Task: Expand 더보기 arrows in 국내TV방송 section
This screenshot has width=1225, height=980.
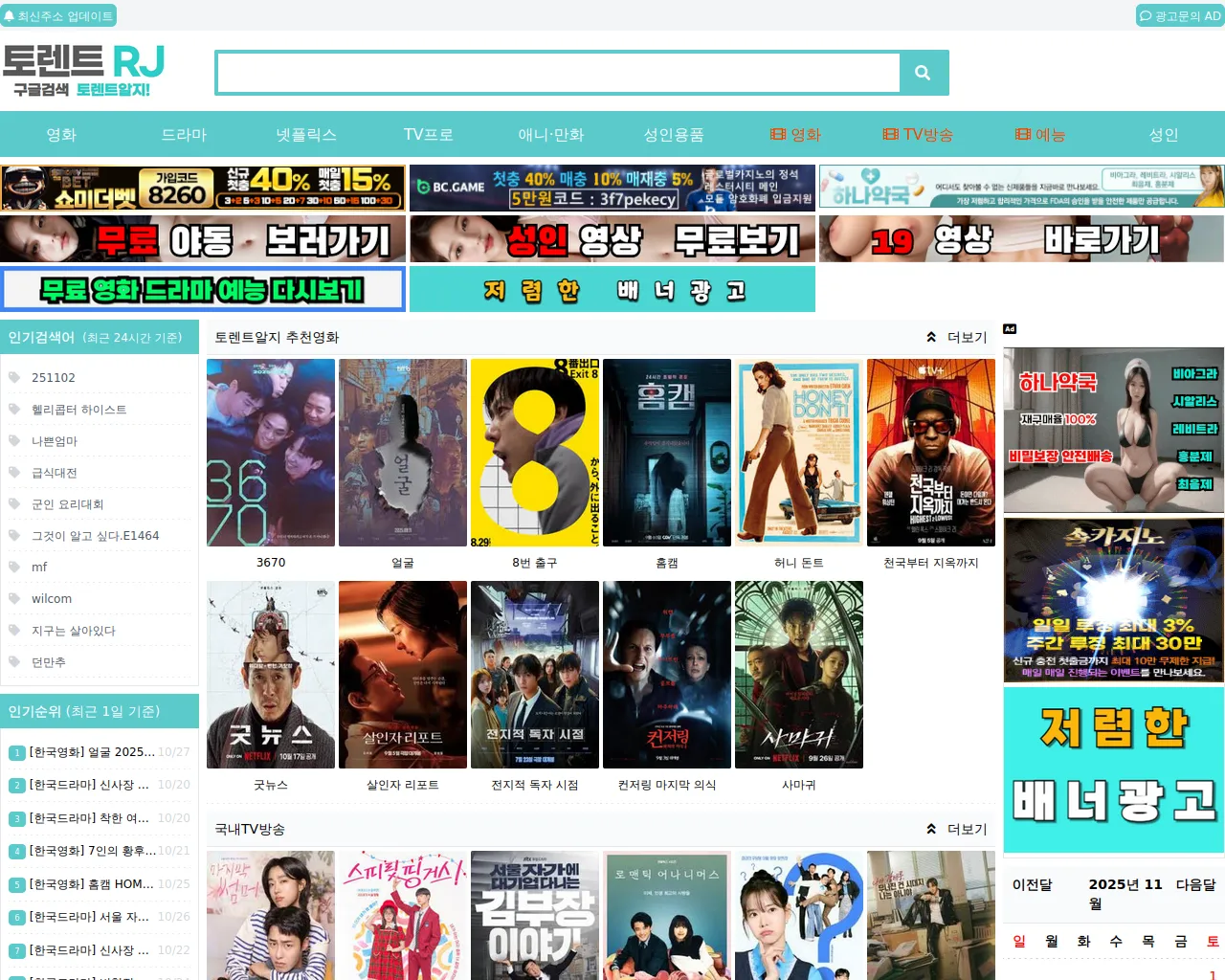Action: (931, 829)
